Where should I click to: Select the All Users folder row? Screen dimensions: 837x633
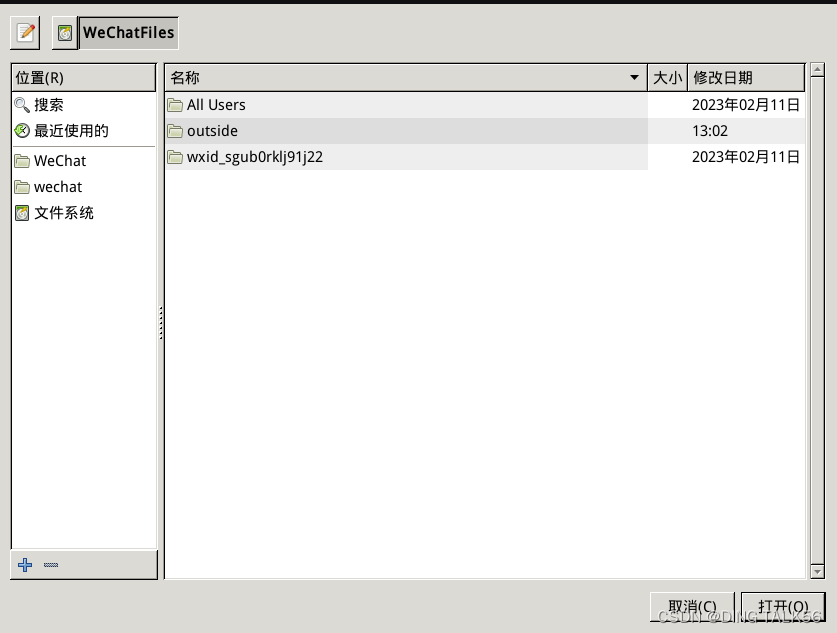pyautogui.click(x=485, y=105)
